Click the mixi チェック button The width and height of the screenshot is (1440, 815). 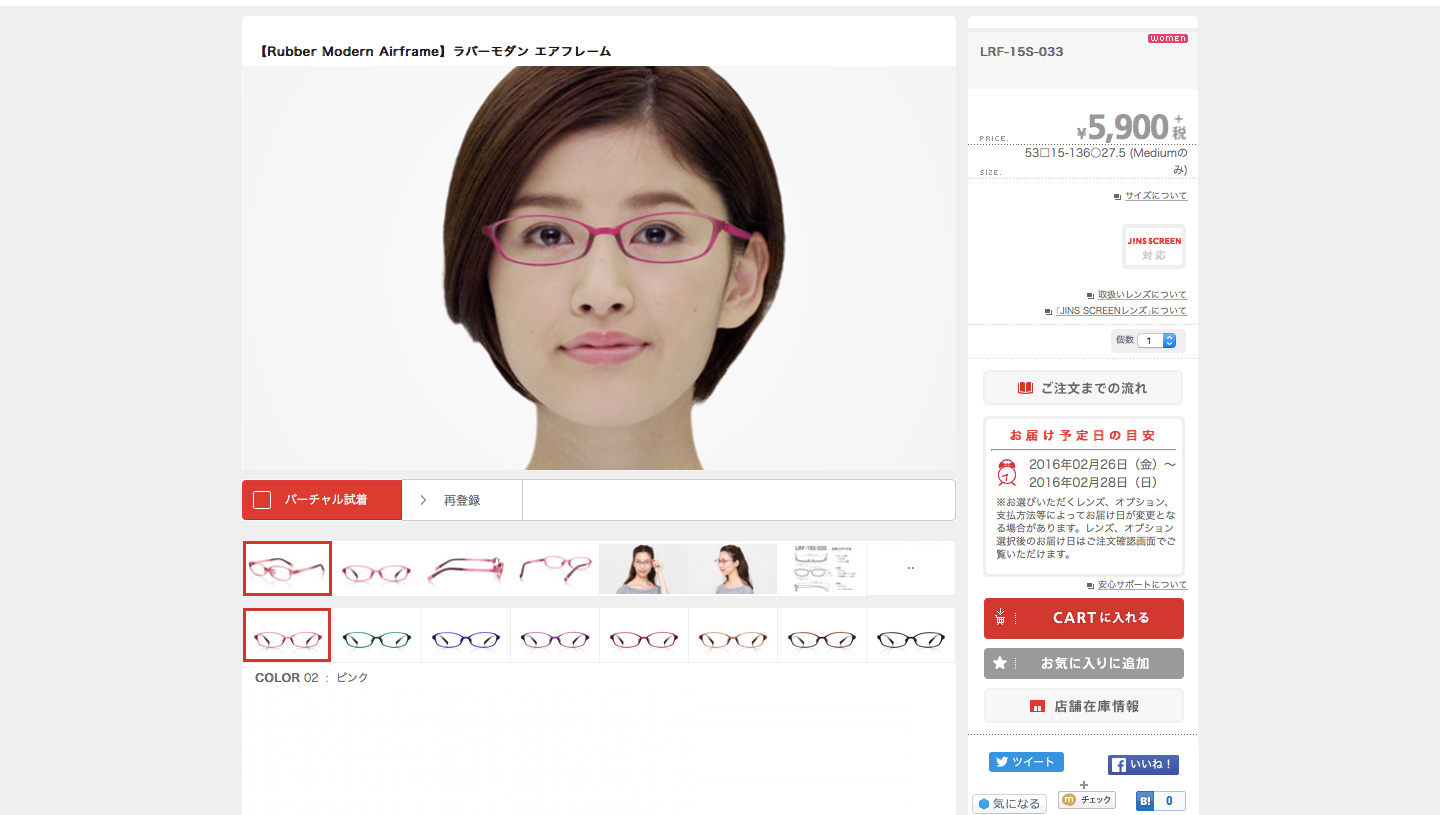1087,800
